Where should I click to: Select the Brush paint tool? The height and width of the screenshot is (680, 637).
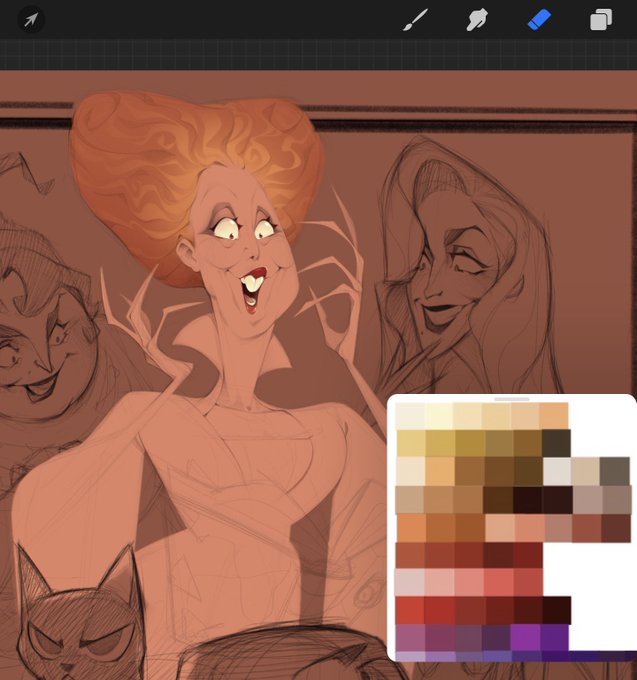tap(415, 20)
